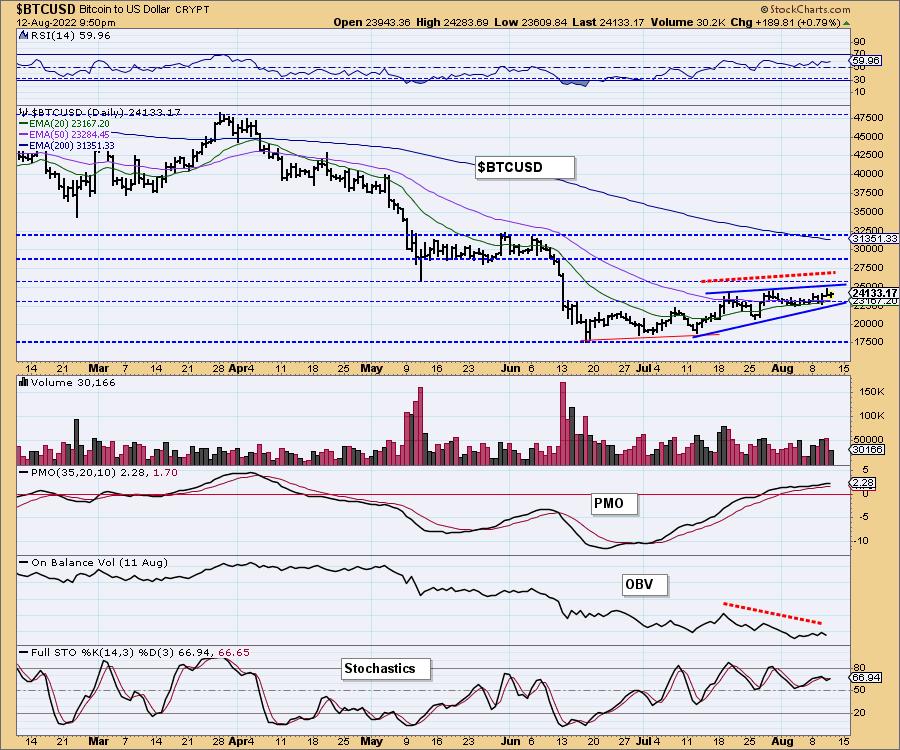Click the green up arrow after Chg percentage
Image resolution: width=900 pixels, height=750 pixels.
(846, 23)
